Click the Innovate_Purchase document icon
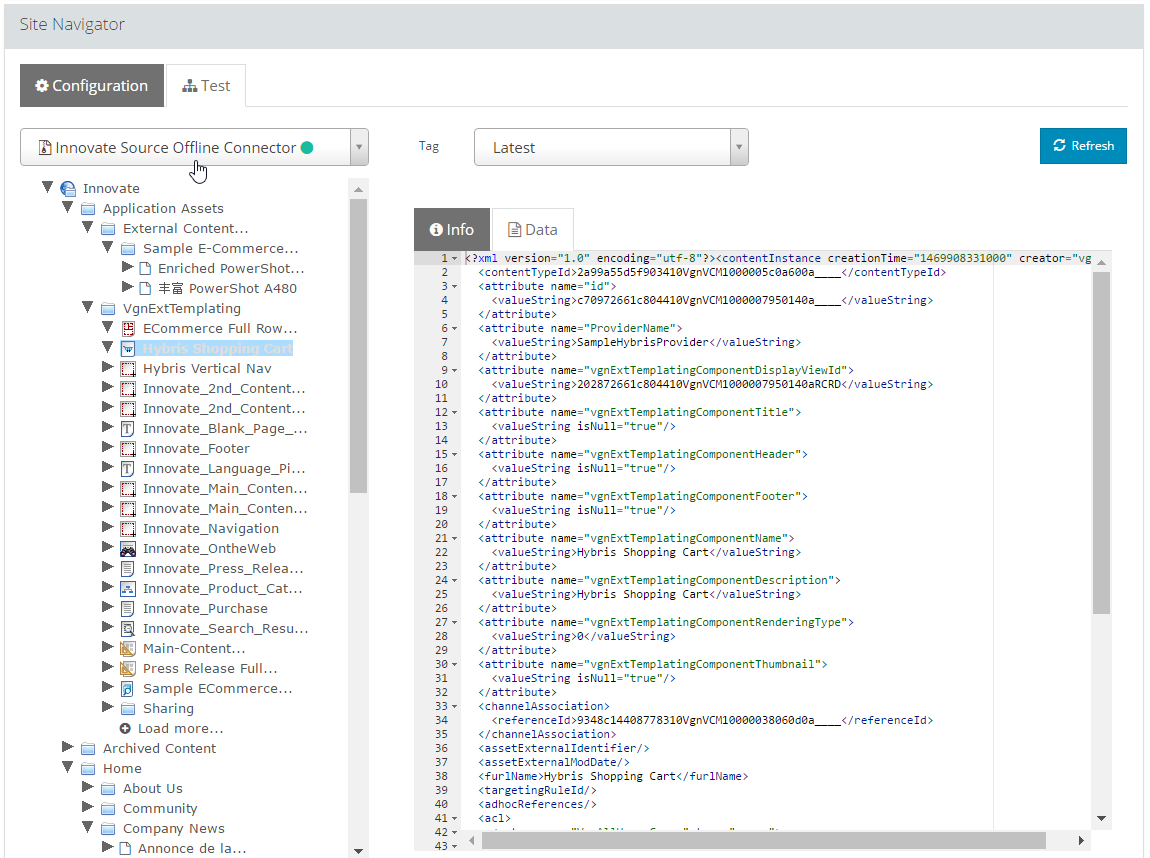This screenshot has width=1150, height=858. (x=128, y=609)
